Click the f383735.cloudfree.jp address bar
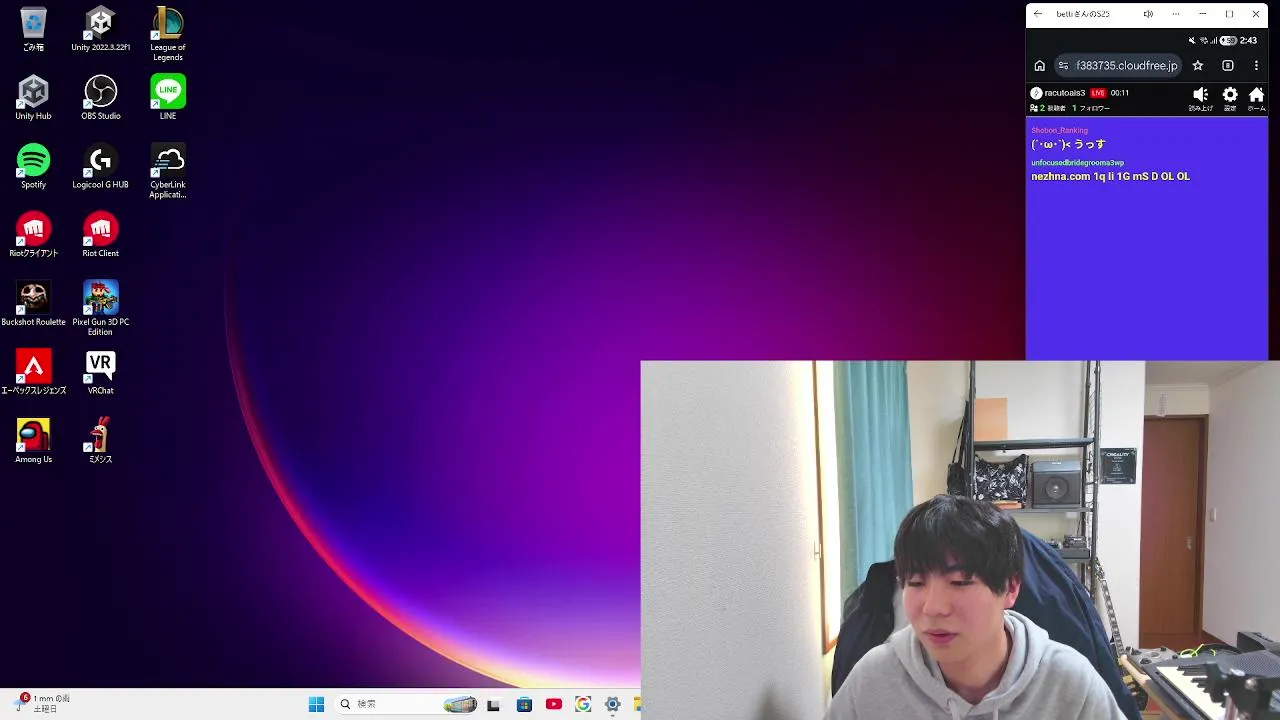The image size is (1280, 720). point(1119,66)
